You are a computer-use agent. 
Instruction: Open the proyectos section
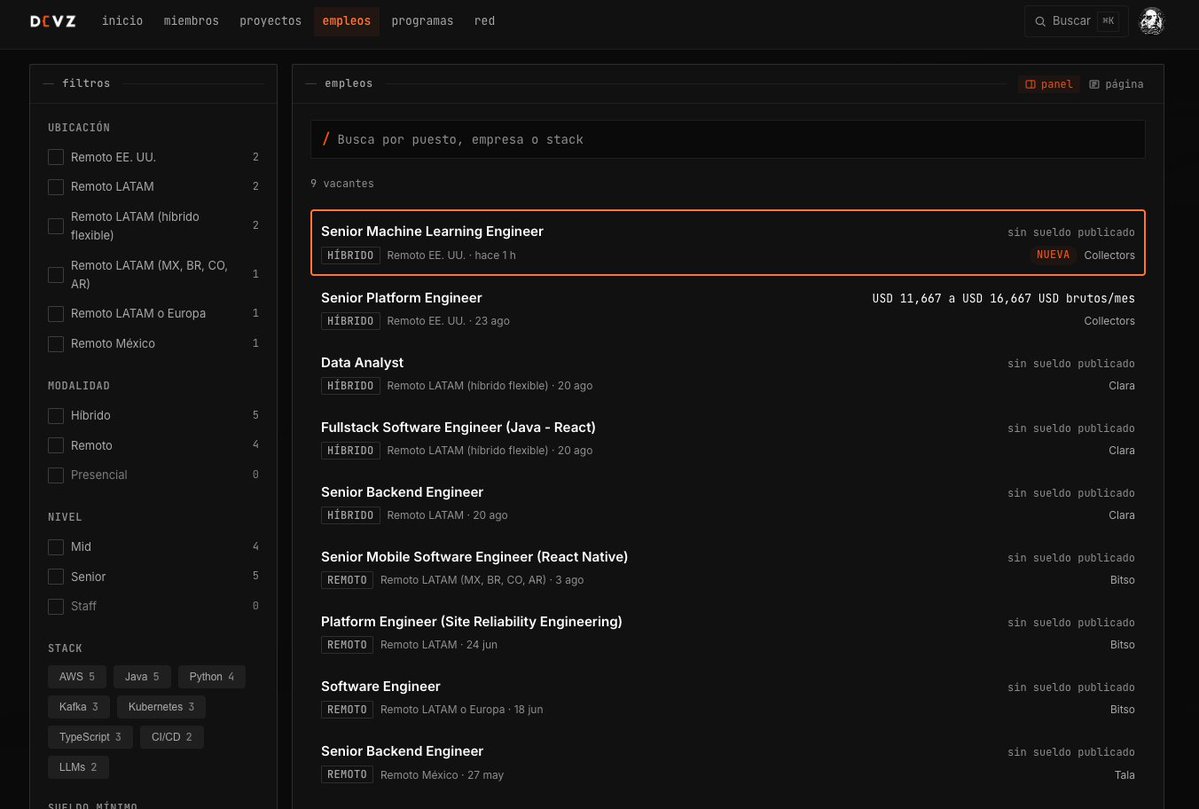coord(271,21)
